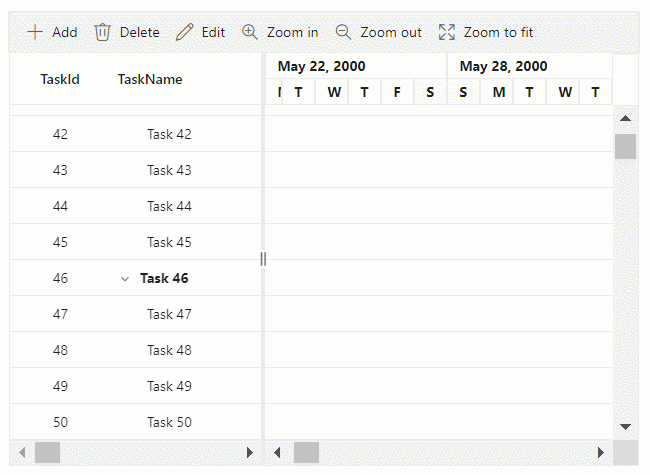The width and height of the screenshot is (650, 475).
Task: Click the Zoom out magnifier icon
Action: (343, 32)
